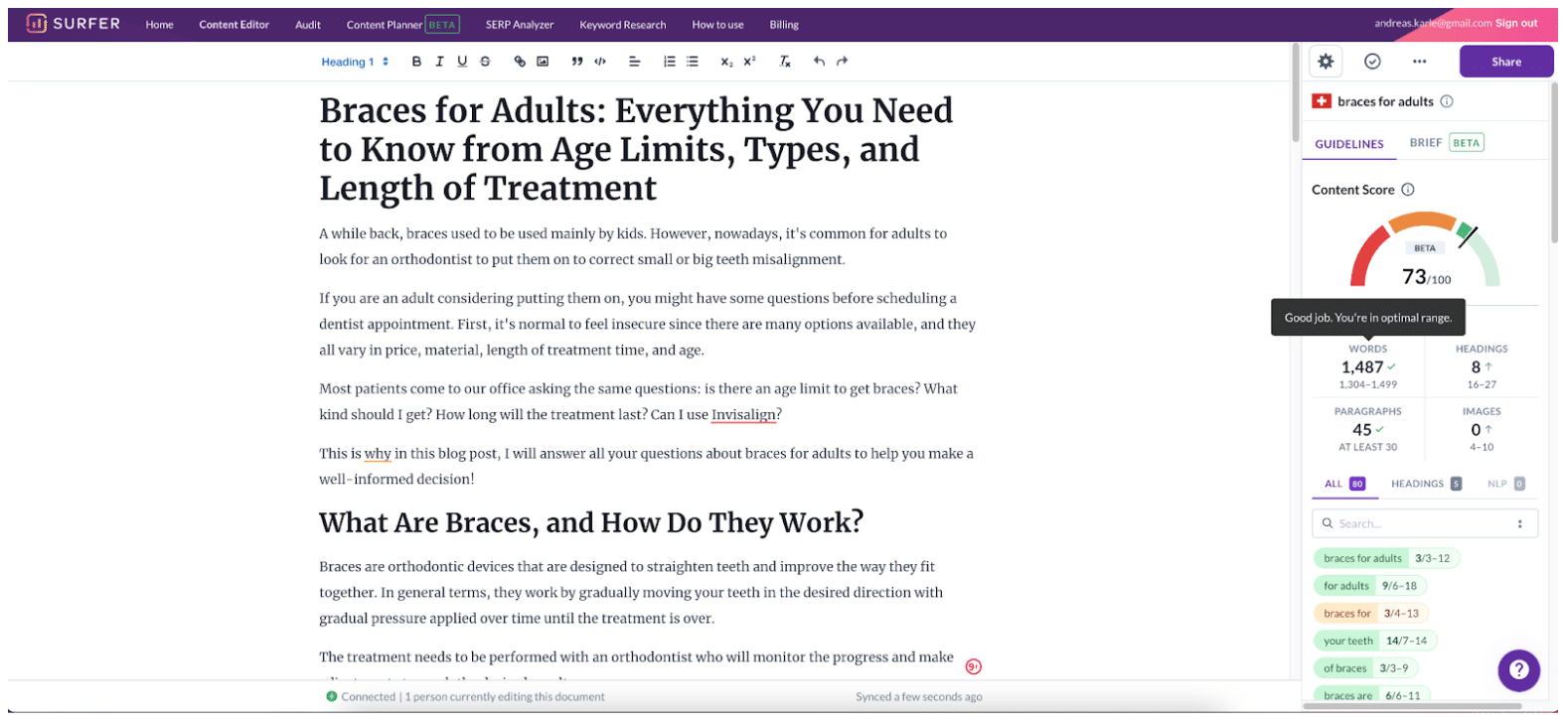1568x723 pixels.
Task: Click the 'of braces' term tag
Action: click(1365, 668)
